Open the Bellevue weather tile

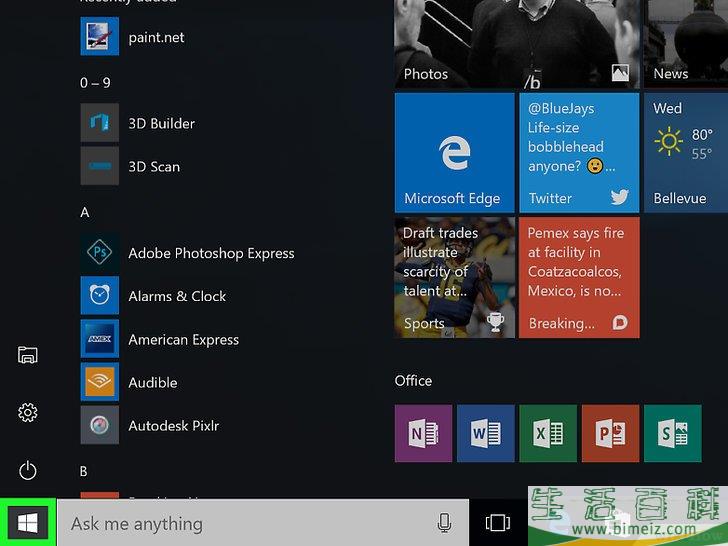pos(686,153)
